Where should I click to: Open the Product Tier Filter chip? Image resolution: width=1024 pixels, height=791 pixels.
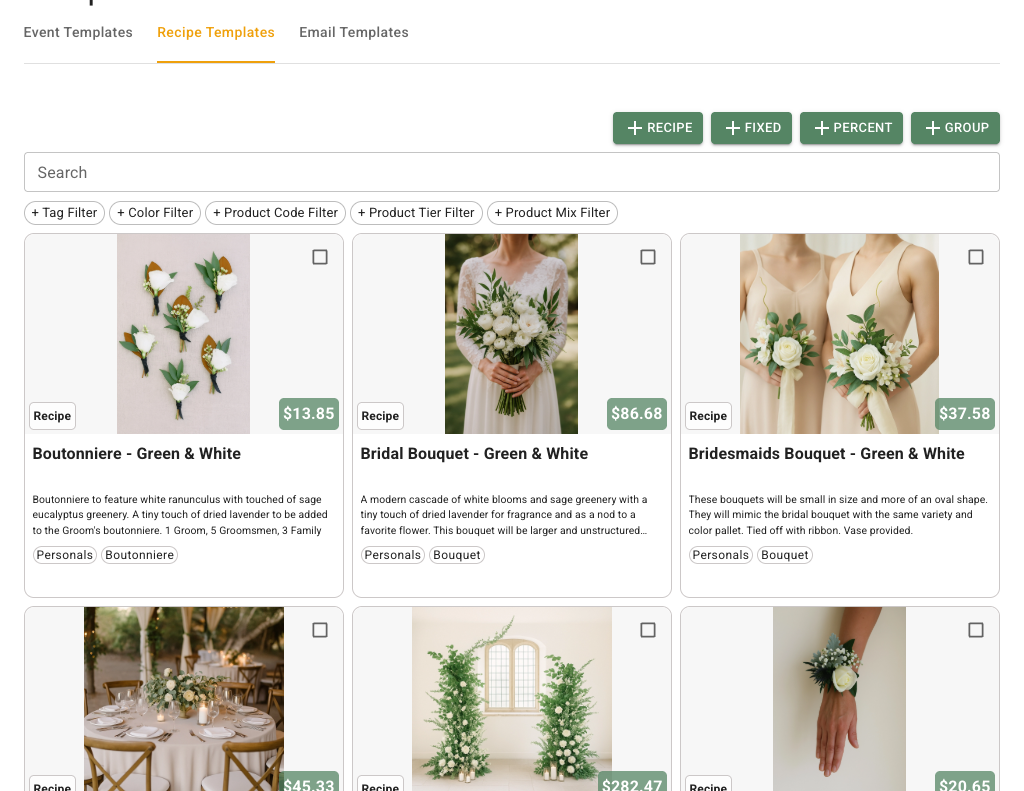(x=416, y=213)
